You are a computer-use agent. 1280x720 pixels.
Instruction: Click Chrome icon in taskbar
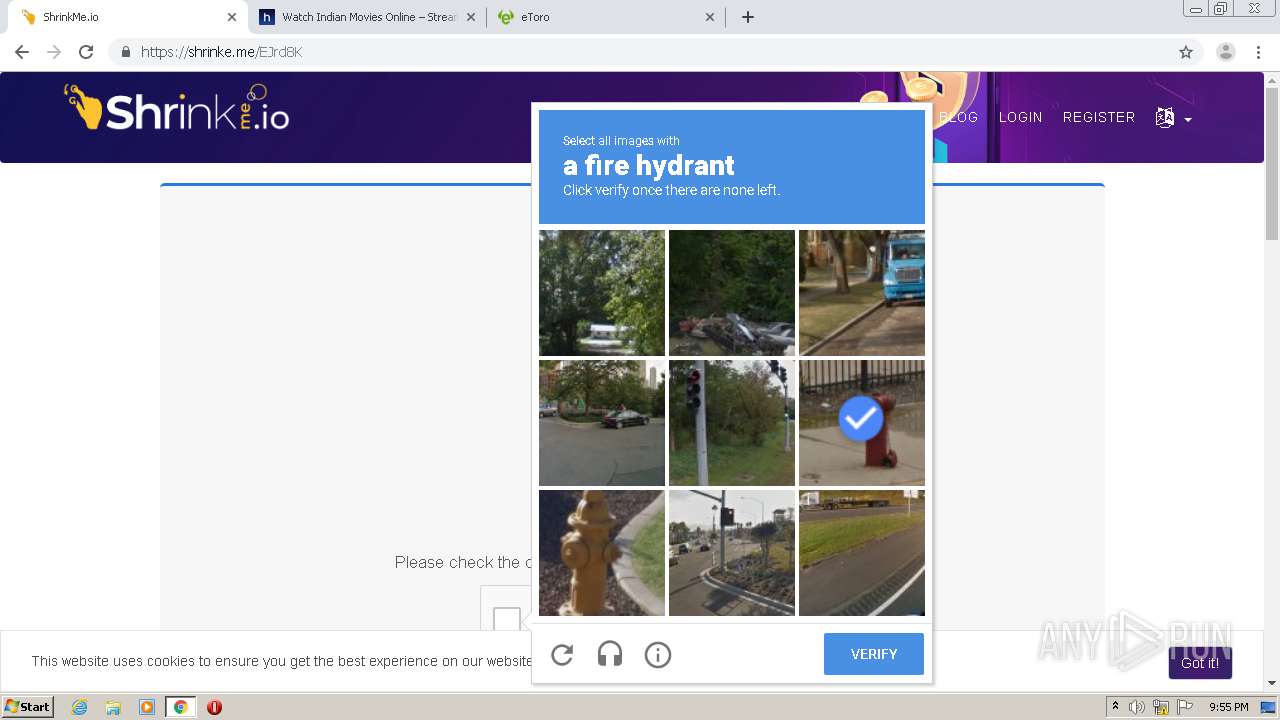180,707
